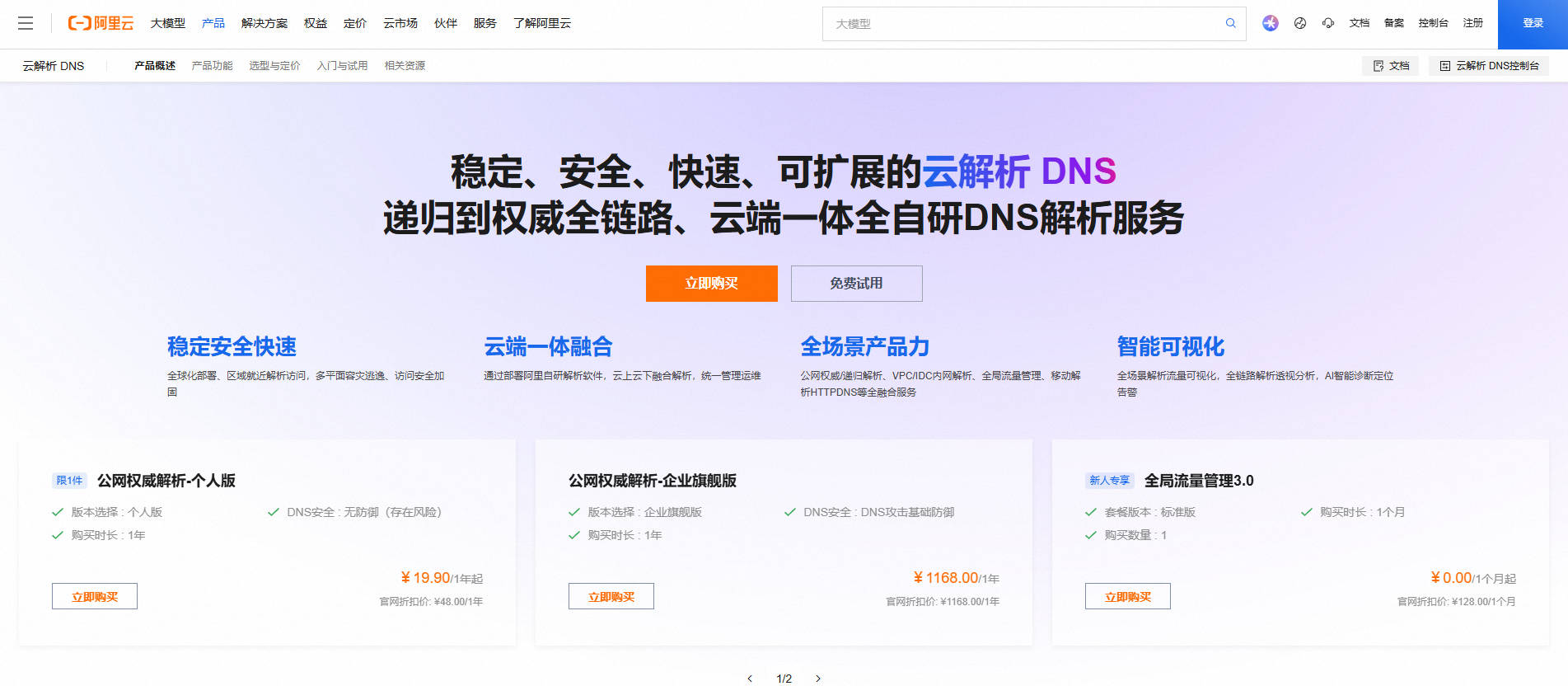Viewport: 1568px width, 686px height.
Task: Click the 公网权威解析-企业旗舰版 card title
Action: coord(653,481)
